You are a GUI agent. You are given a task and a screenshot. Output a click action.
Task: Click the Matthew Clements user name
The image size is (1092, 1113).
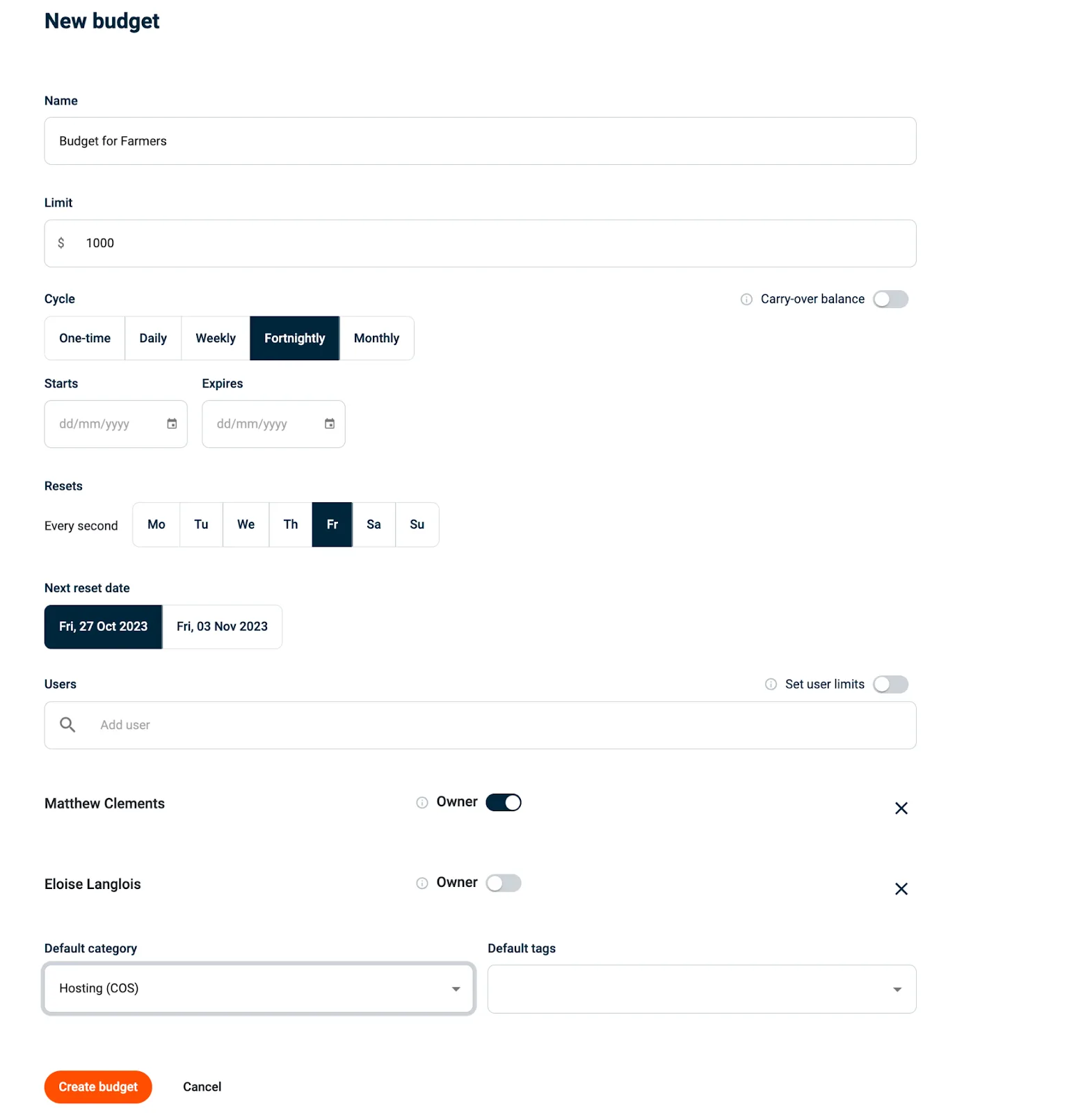104,803
